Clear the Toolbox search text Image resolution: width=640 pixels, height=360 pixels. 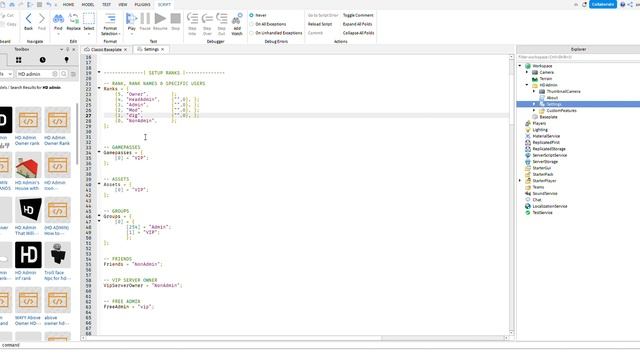(55, 74)
